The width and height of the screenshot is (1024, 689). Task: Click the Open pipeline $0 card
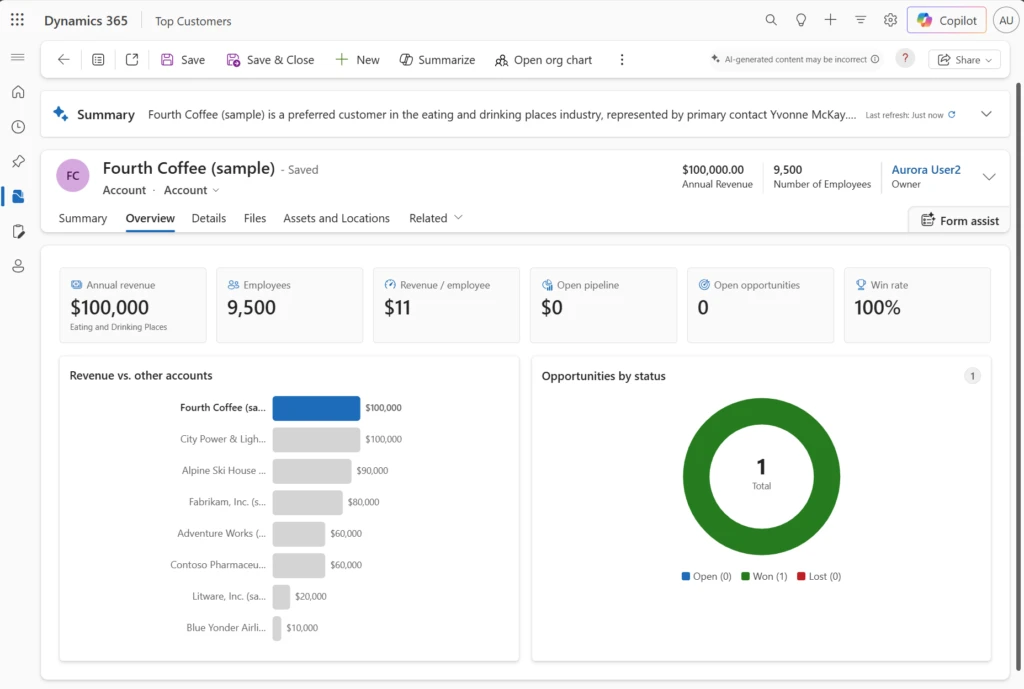603,305
